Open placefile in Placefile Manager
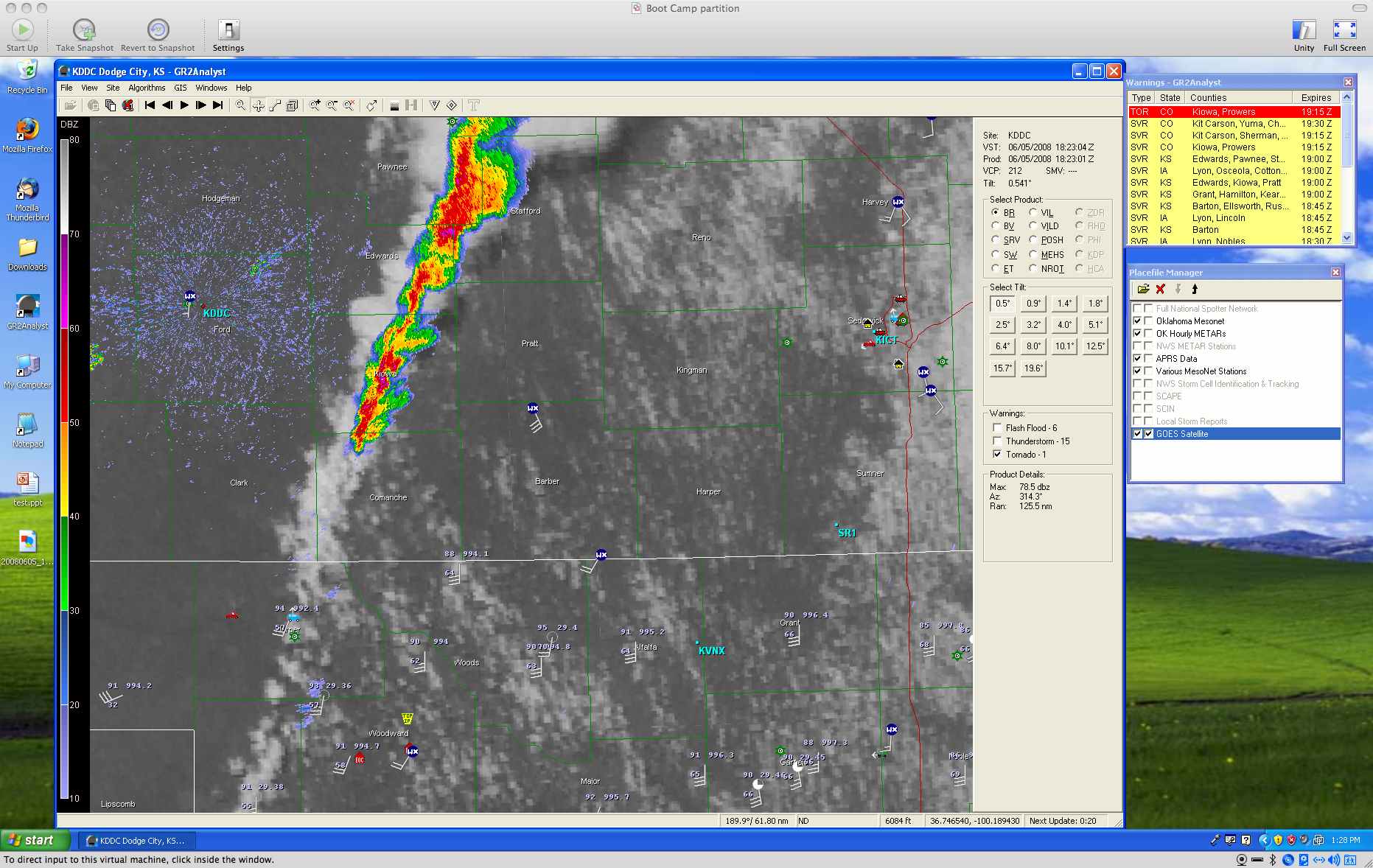 point(1143,289)
